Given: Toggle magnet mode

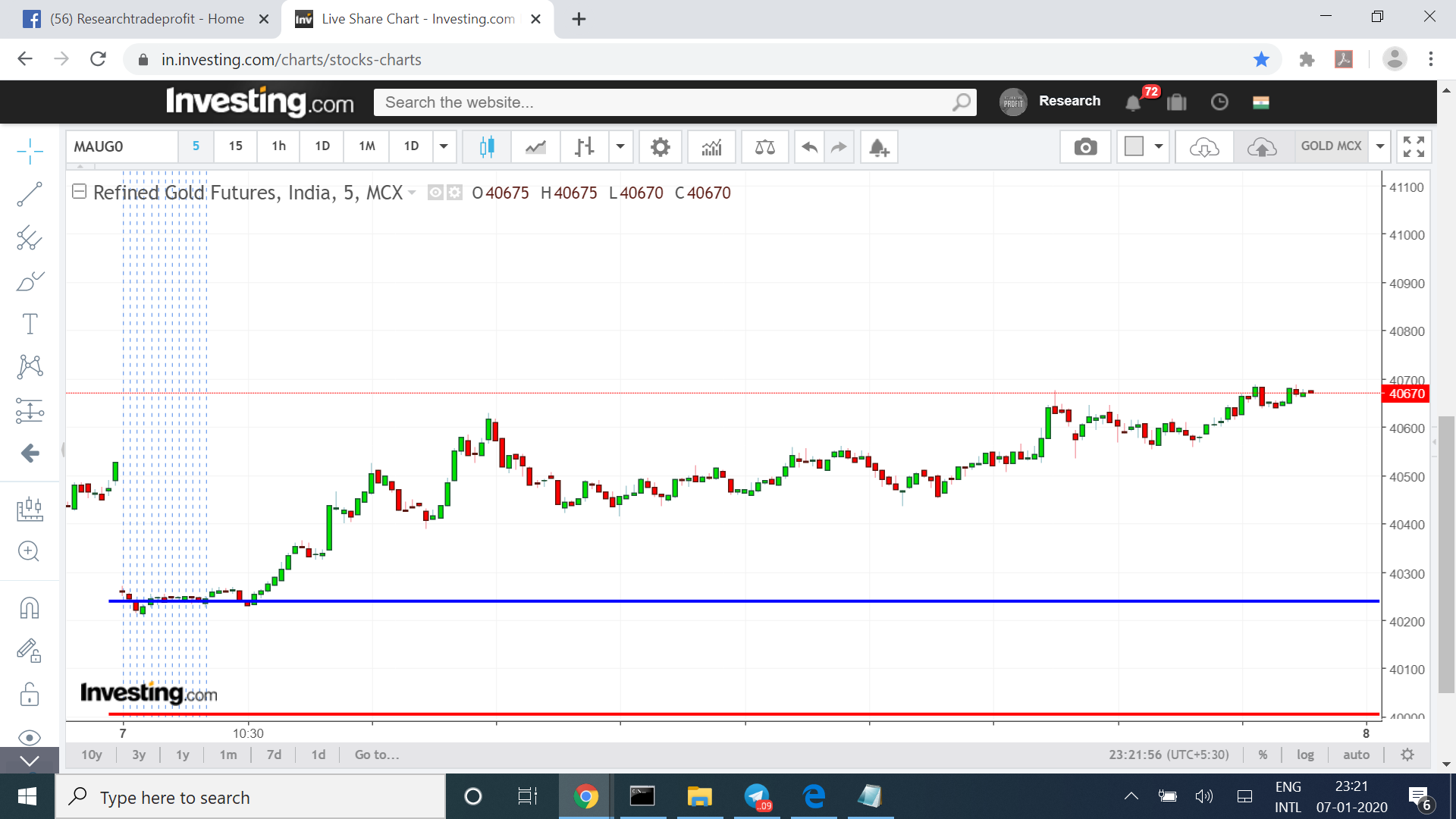Looking at the screenshot, I should point(30,607).
